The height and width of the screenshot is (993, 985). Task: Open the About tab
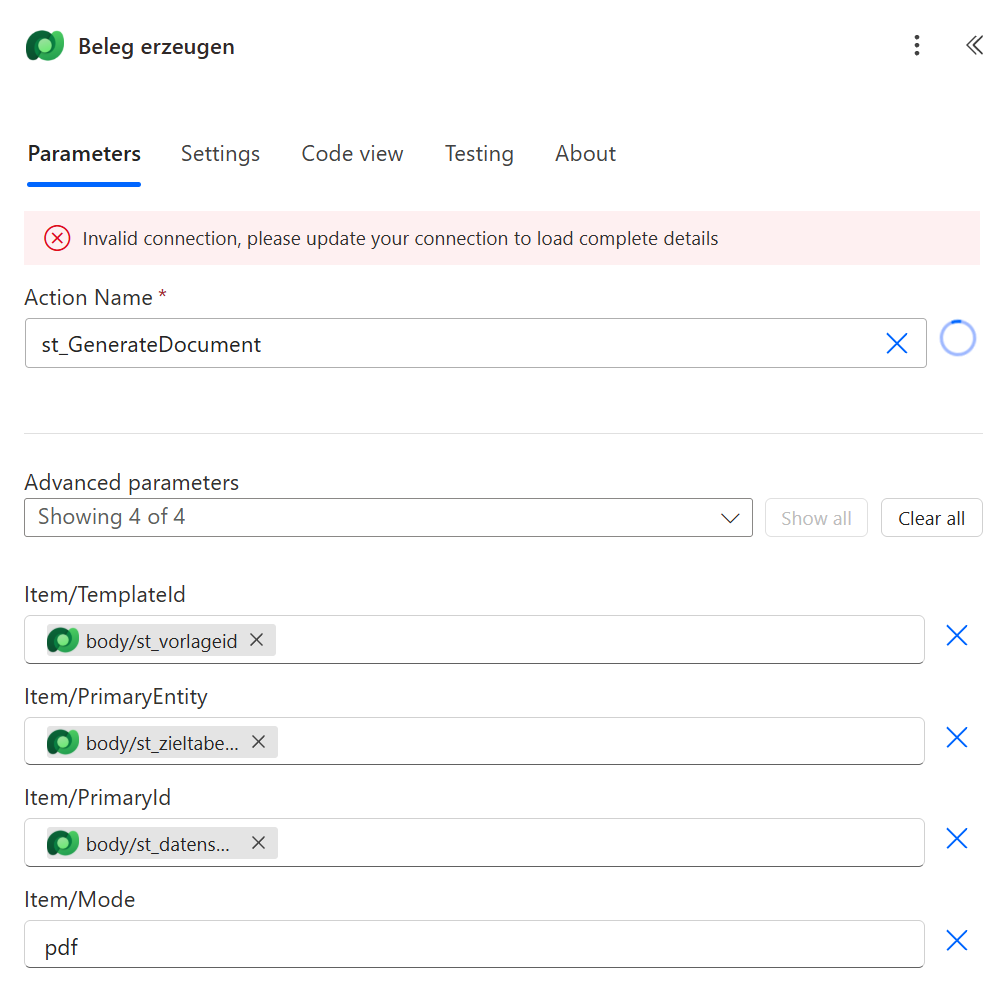pos(585,154)
